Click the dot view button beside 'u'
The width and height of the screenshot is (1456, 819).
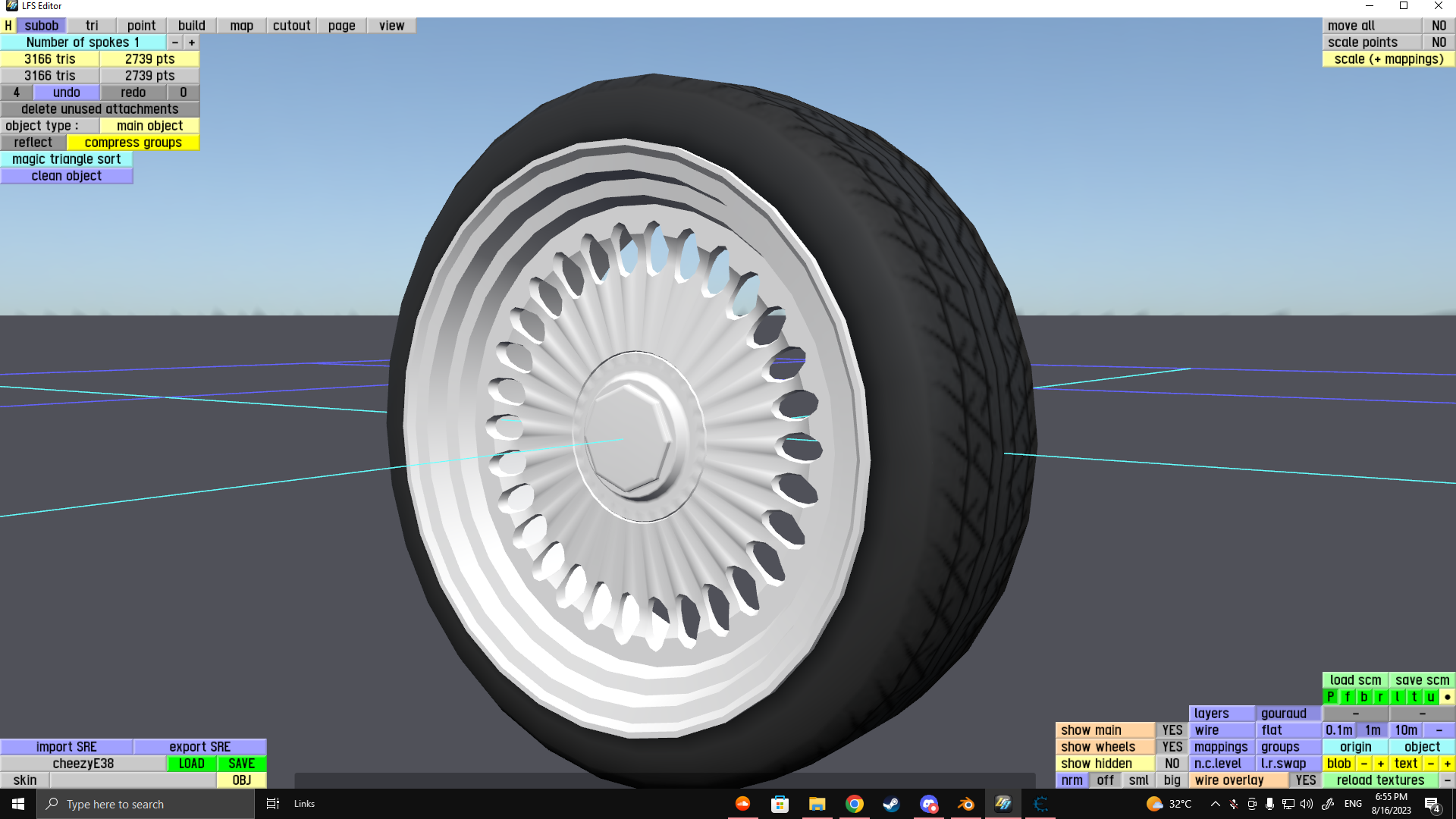click(1447, 697)
